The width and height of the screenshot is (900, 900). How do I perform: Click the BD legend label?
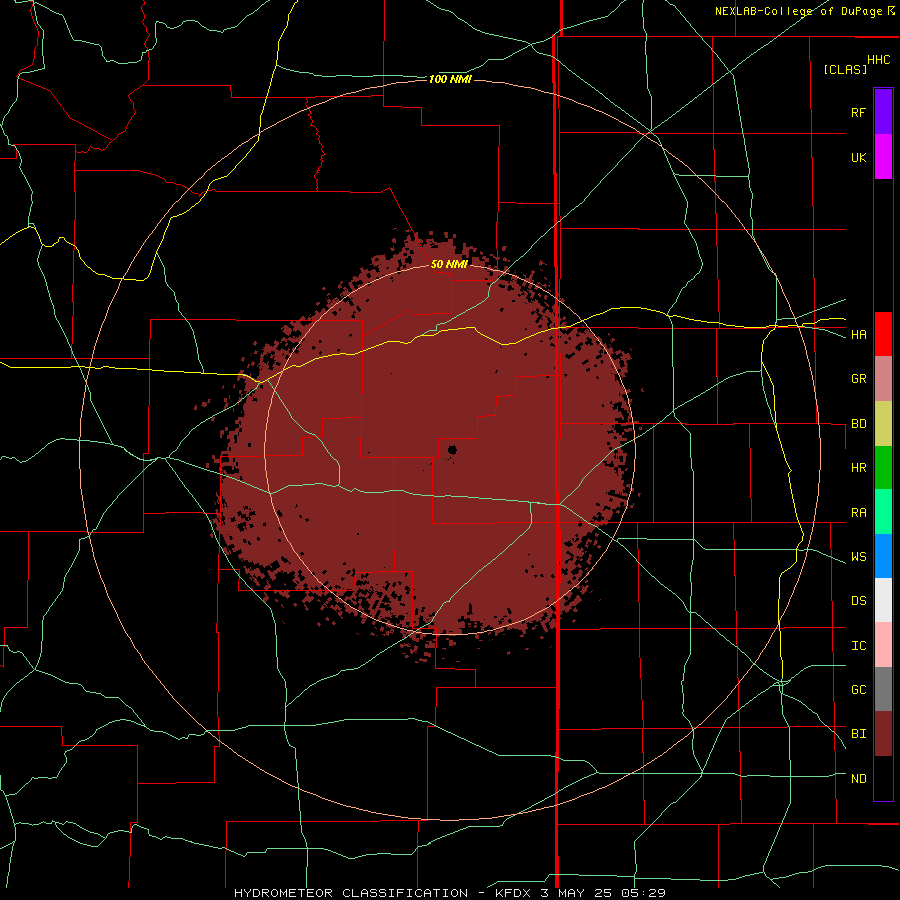pyautogui.click(x=858, y=424)
